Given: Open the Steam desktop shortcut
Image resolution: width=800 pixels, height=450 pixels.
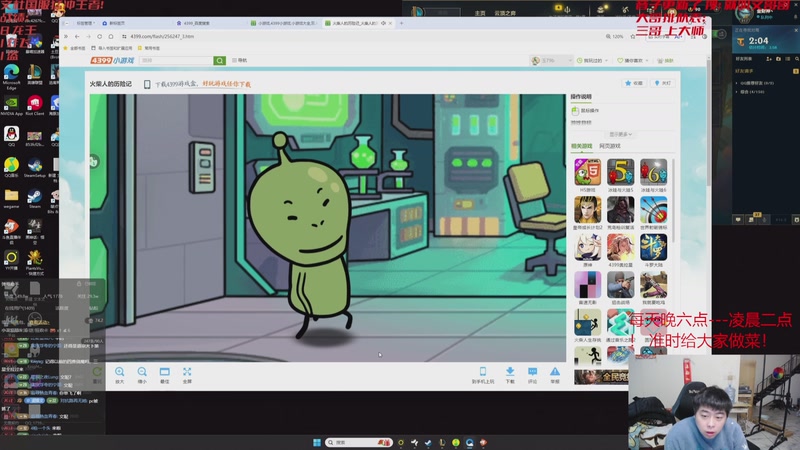Looking at the screenshot, I should 35,198.
